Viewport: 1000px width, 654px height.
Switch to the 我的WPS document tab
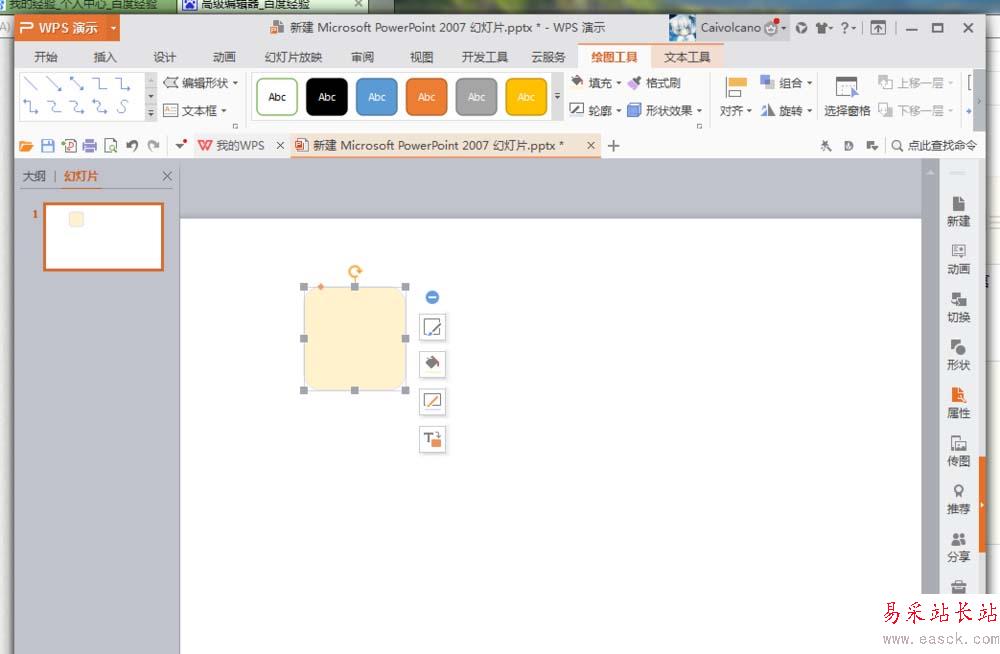[232, 145]
